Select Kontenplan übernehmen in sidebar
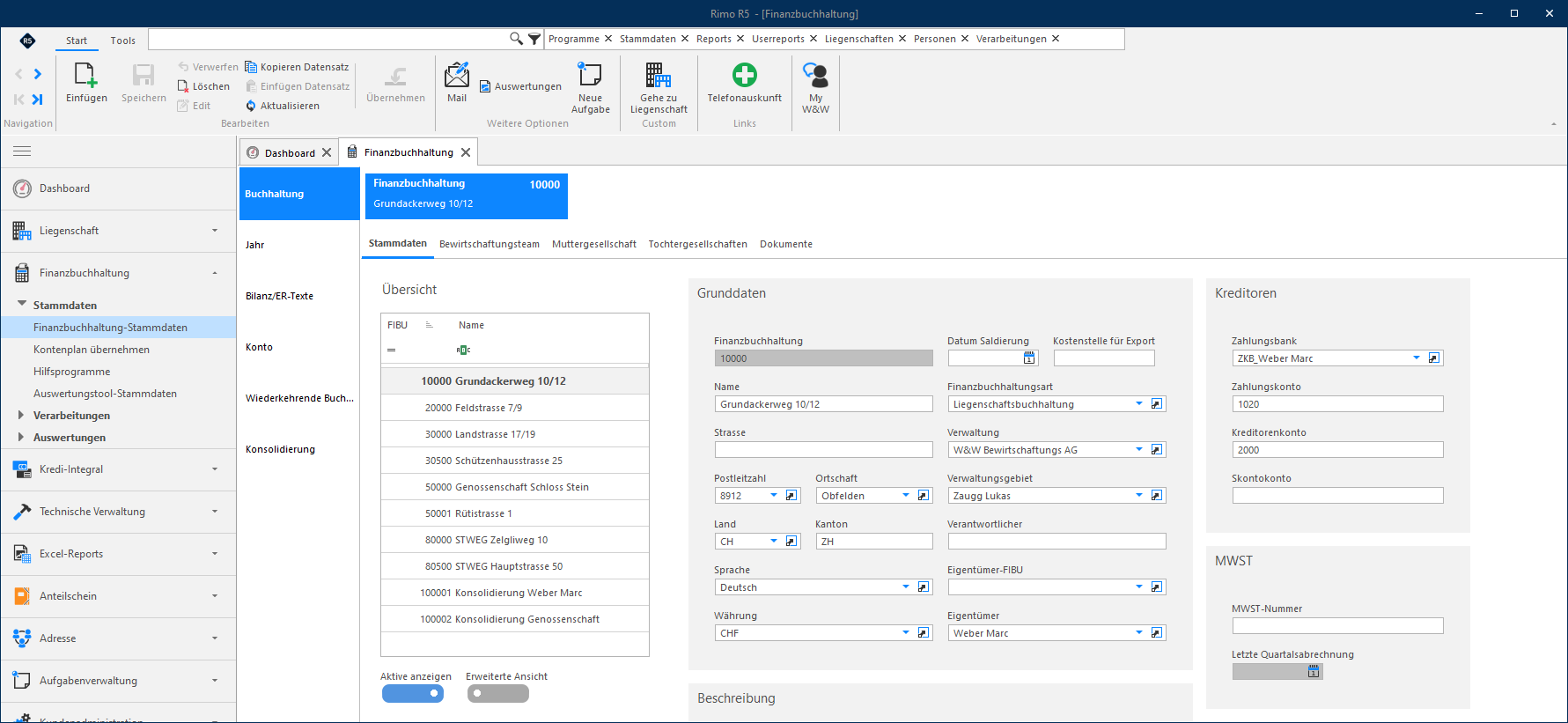 click(x=92, y=350)
